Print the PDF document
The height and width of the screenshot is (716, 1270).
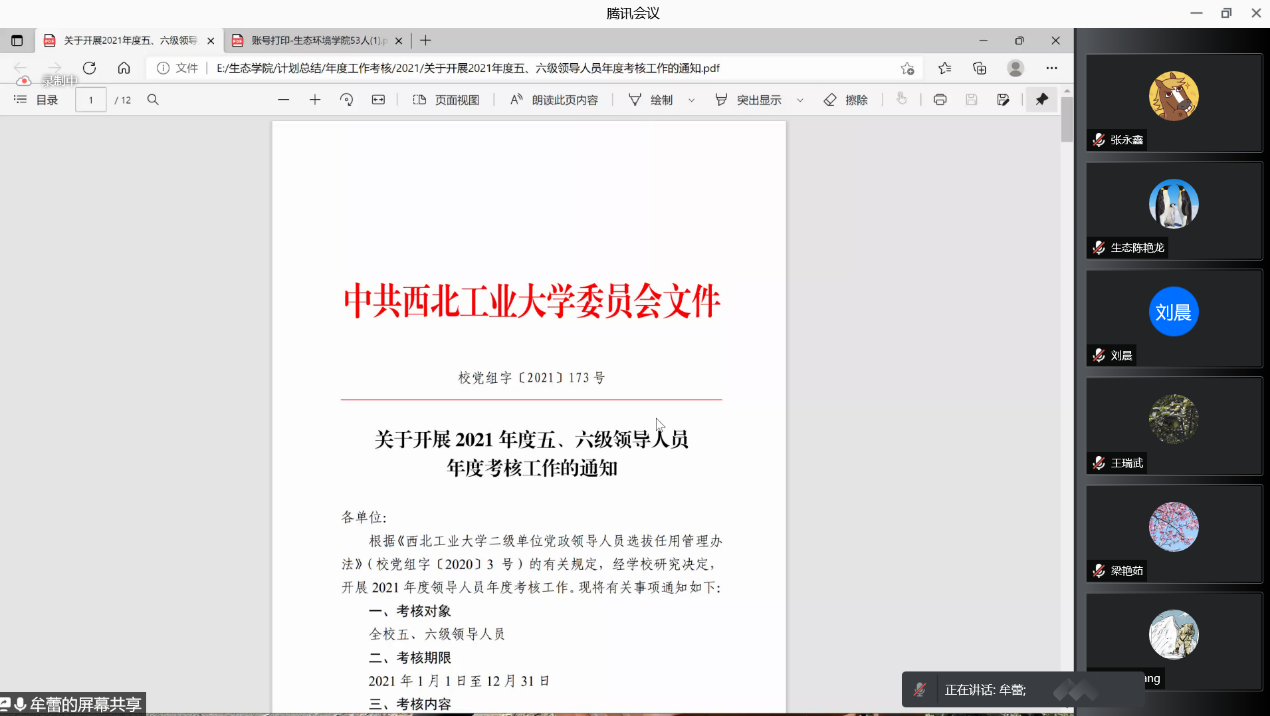click(x=940, y=100)
